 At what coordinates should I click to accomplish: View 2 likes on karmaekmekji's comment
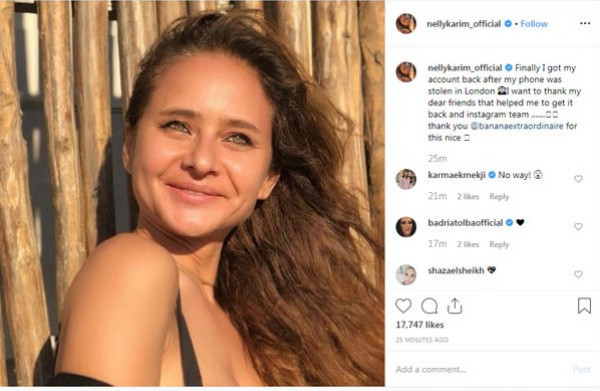point(468,197)
